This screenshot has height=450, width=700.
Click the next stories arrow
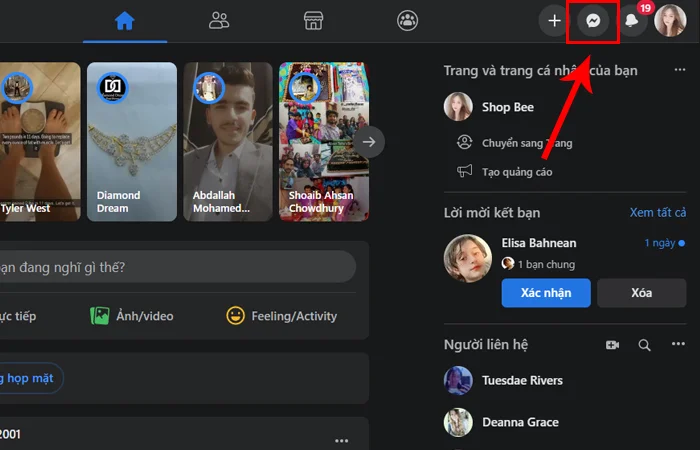point(369,142)
